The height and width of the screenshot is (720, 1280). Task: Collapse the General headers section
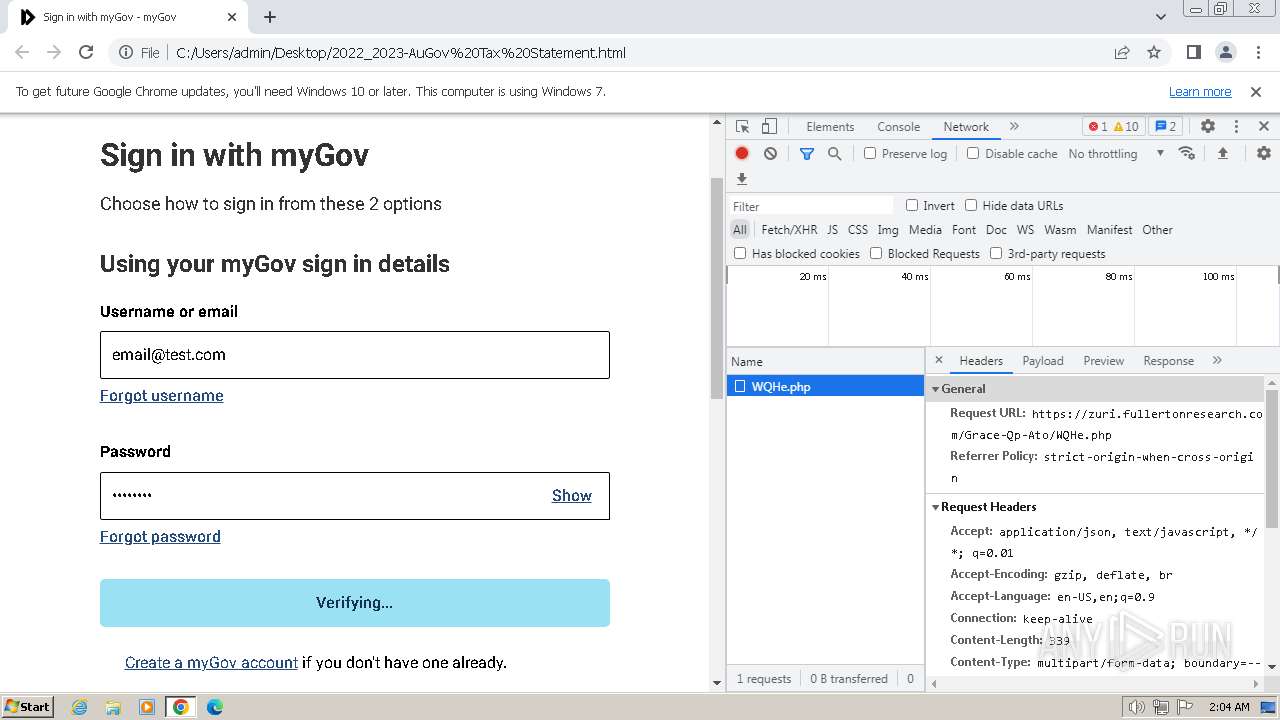tap(936, 389)
